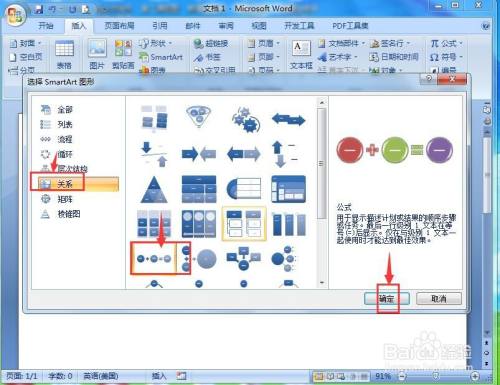The width and height of the screenshot is (500, 385).
Task: Select the three-circle equation SmartArt thumbnail
Action: (154, 258)
